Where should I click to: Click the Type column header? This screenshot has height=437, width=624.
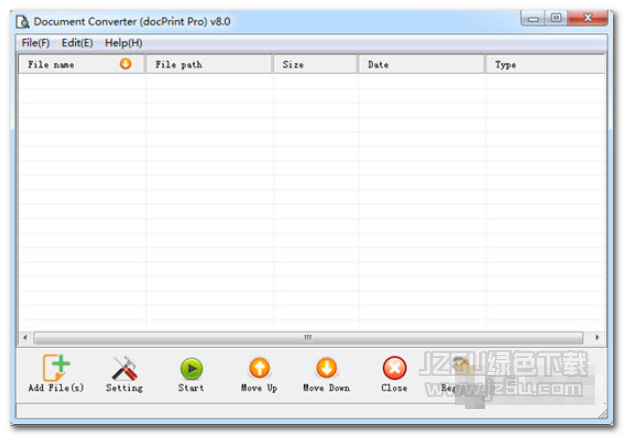pyautogui.click(x=546, y=64)
